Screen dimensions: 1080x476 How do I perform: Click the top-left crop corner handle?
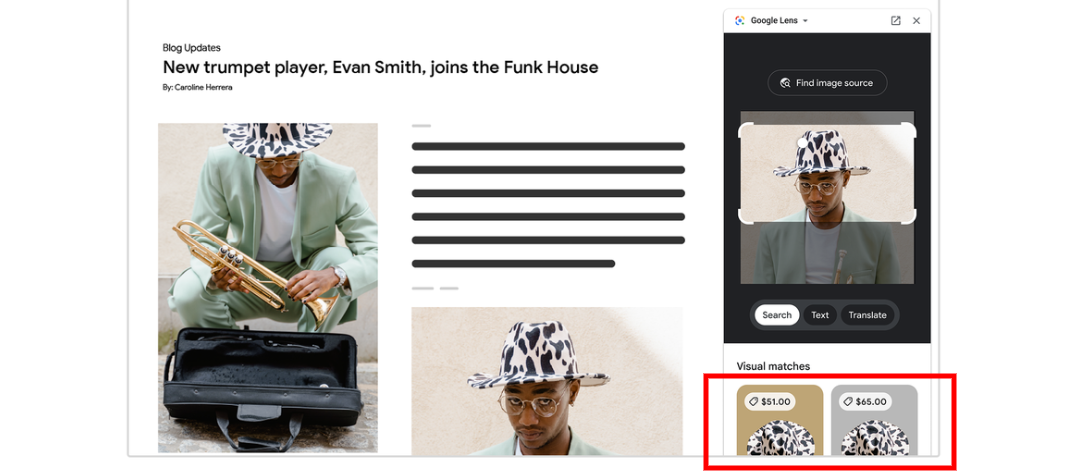[x=745, y=130]
